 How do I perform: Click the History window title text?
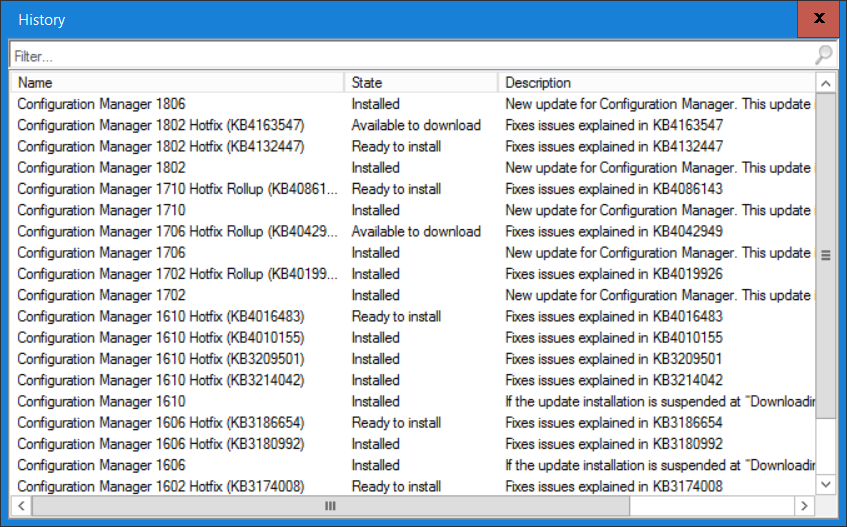point(42,19)
